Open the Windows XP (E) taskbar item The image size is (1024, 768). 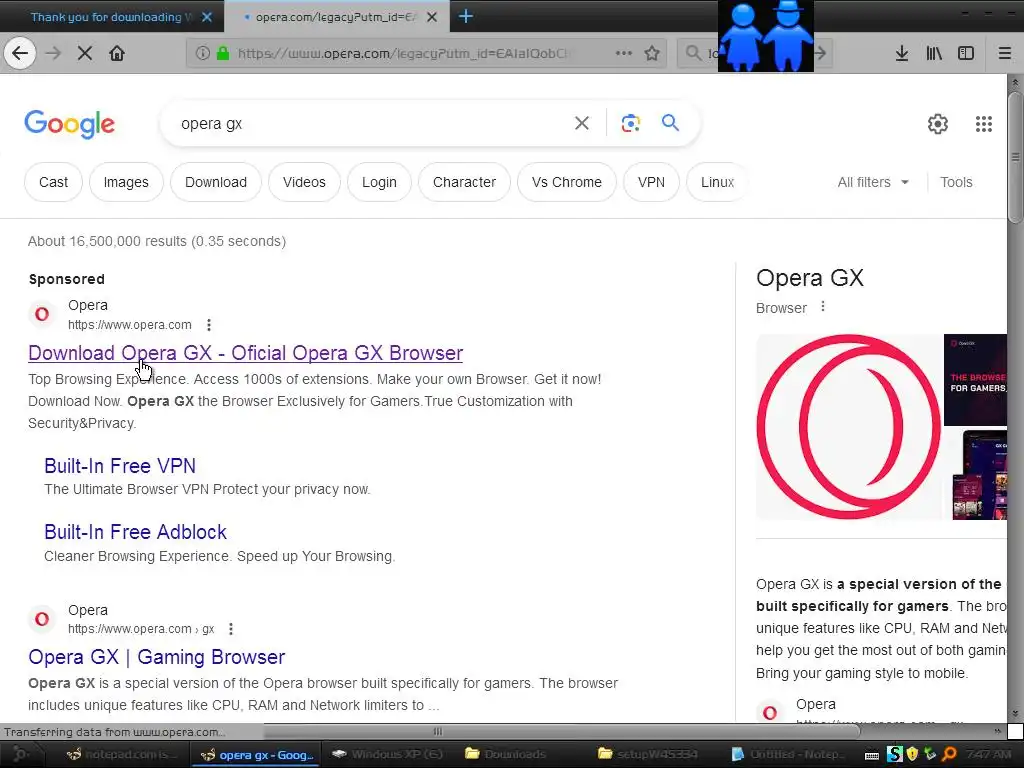pyautogui.click(x=385, y=754)
